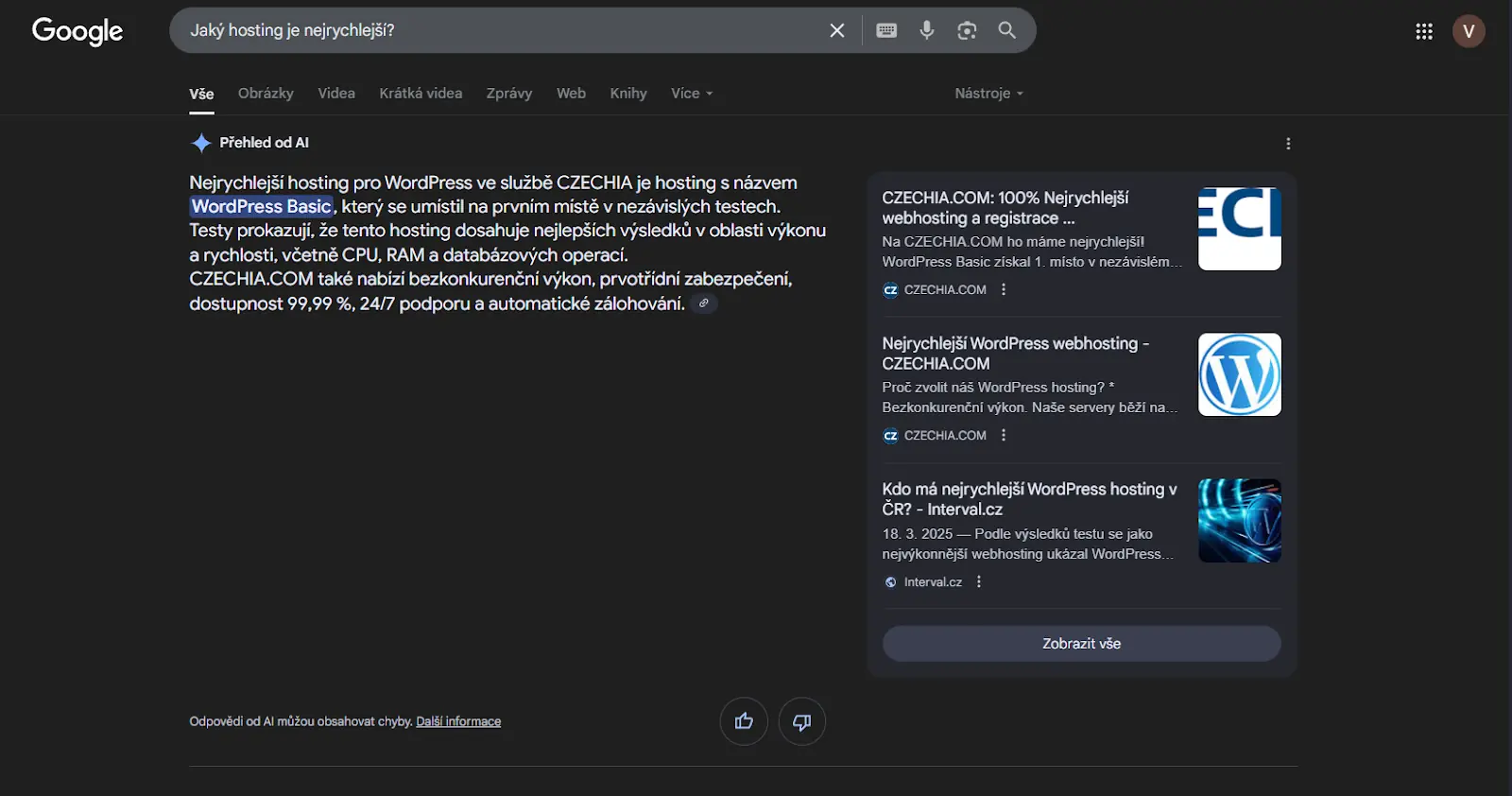Screen dimensions: 1512x796
Task: Open AI overview three-dot options menu
Action: click(x=1288, y=144)
